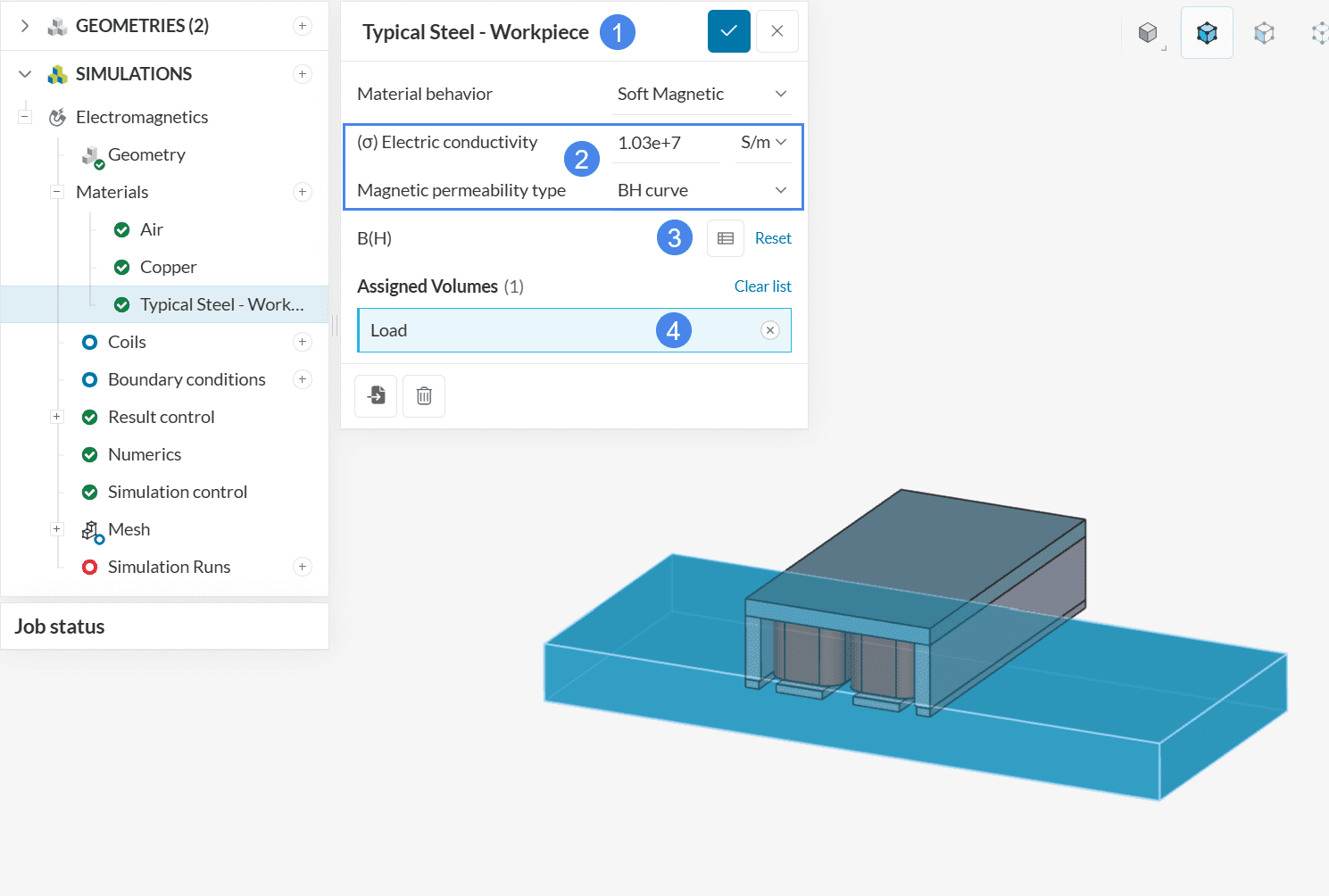
Task: Click the trash delete material icon
Action: 424,395
